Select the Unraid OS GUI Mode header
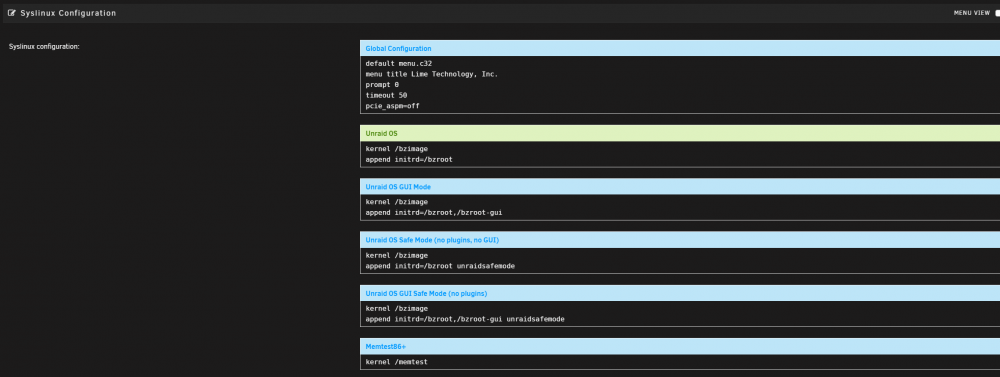1000x377 pixels. [x=680, y=187]
